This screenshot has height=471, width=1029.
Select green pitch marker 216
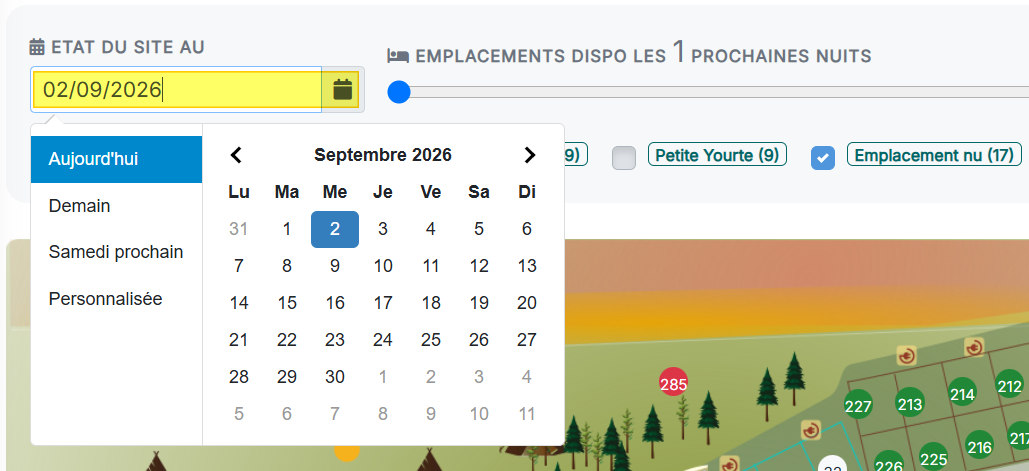click(979, 447)
